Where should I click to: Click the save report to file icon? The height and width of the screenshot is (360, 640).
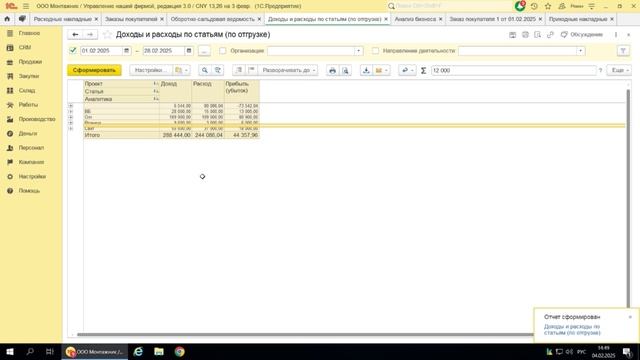click(x=366, y=70)
